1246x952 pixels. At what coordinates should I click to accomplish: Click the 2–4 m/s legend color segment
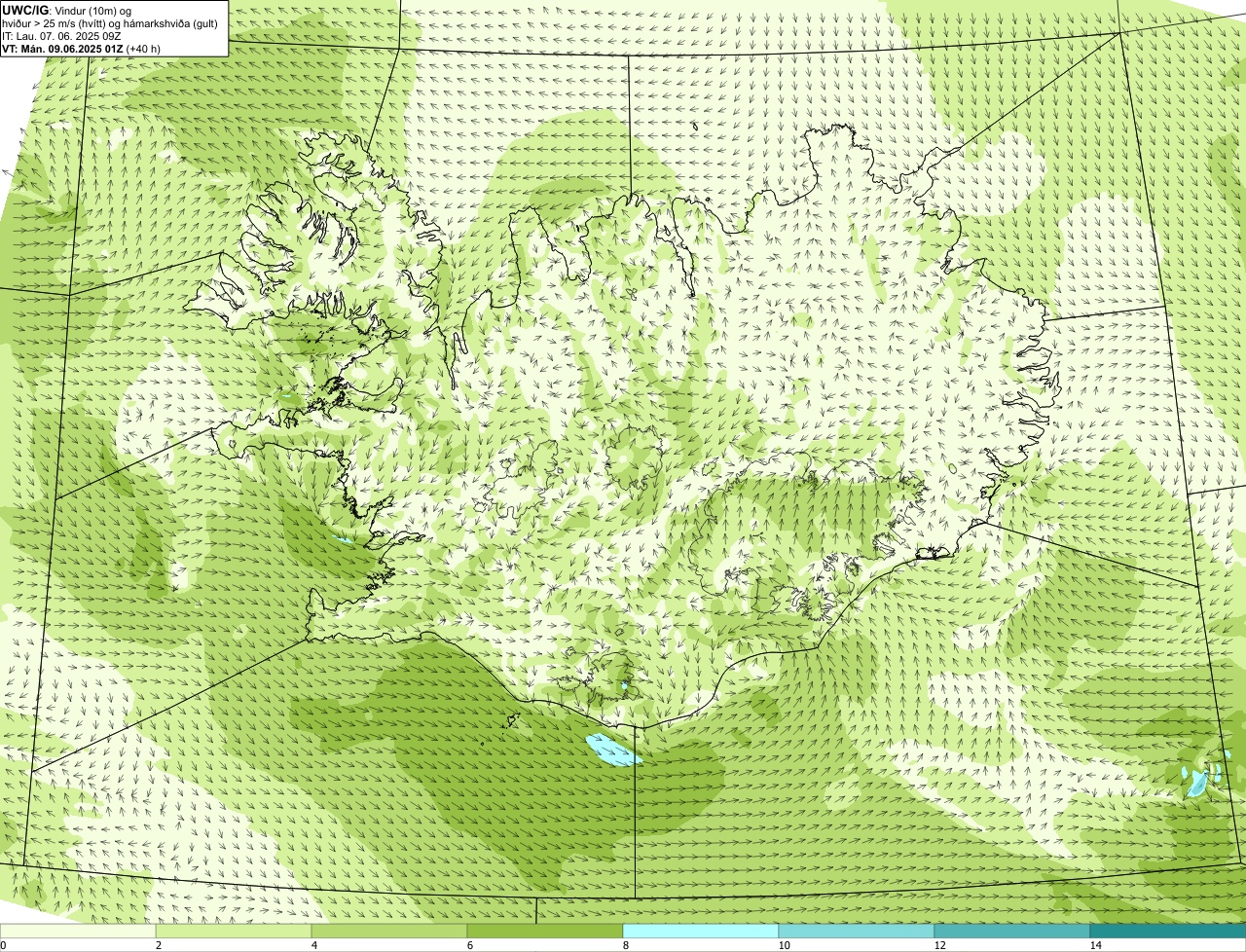234,931
